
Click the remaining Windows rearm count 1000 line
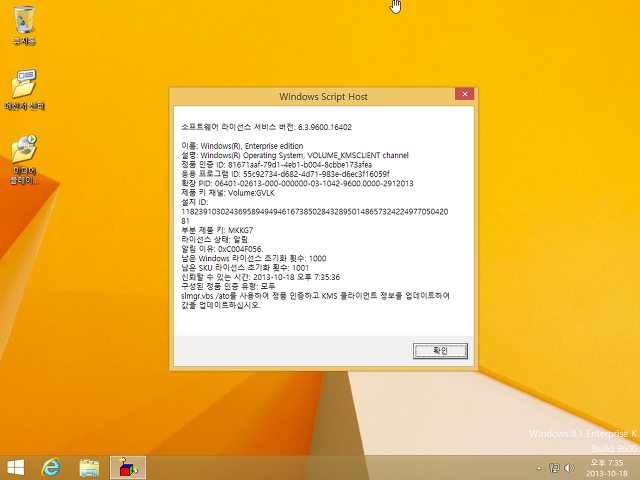(x=253, y=258)
